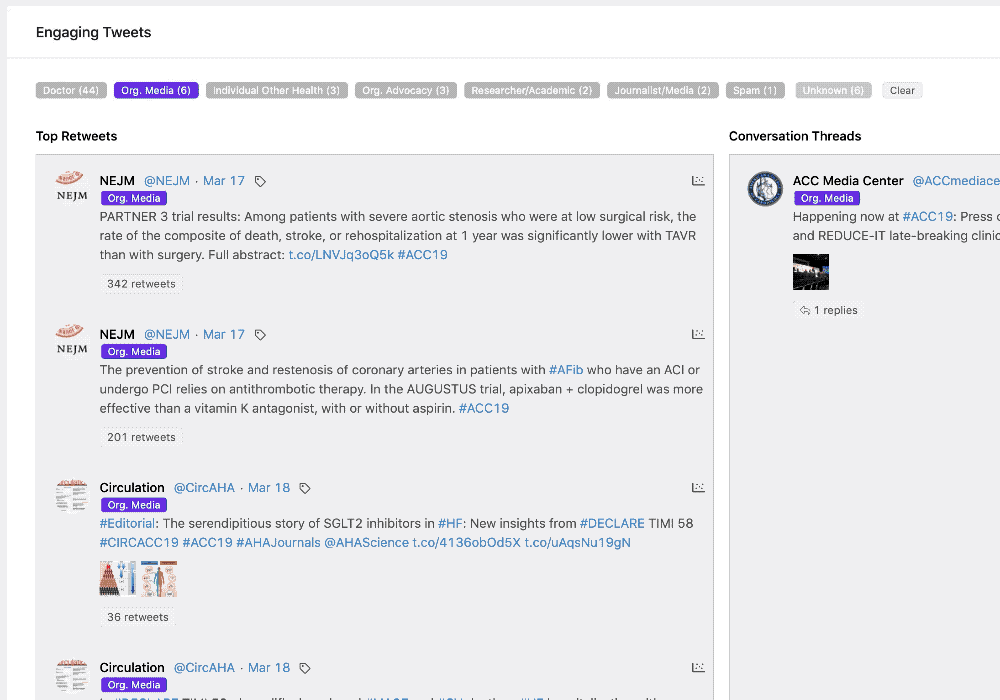Toggle the Org. Media (6) filter
Viewport: 1000px width, 700px height.
point(156,91)
